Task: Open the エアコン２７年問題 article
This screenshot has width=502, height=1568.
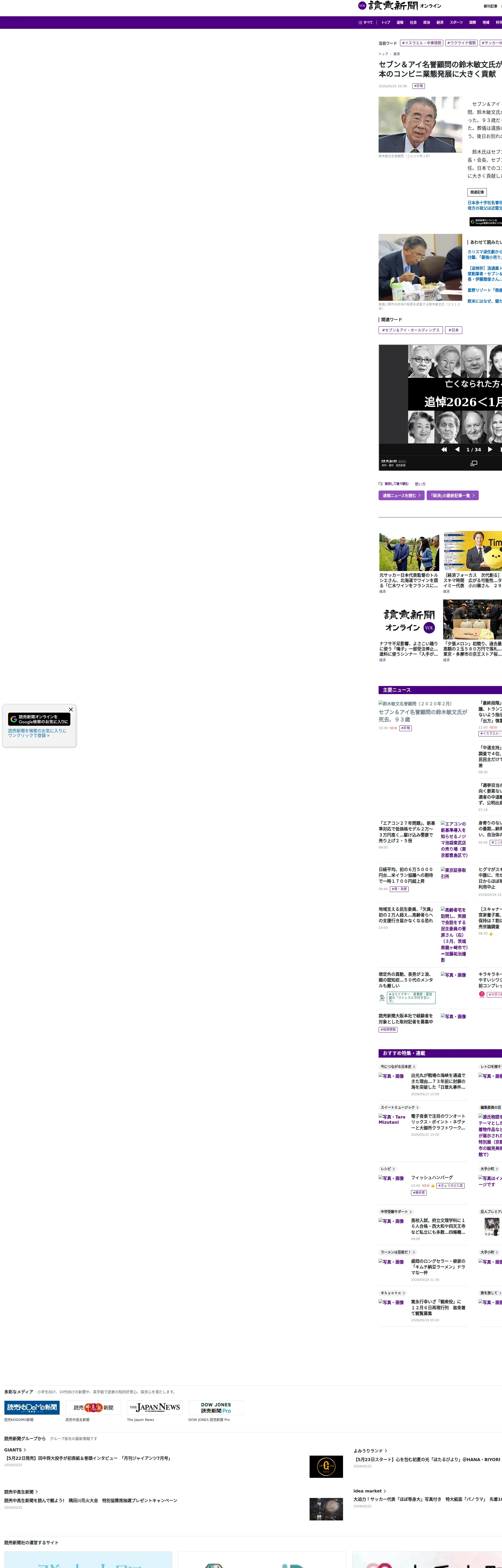Action: click(x=408, y=832)
